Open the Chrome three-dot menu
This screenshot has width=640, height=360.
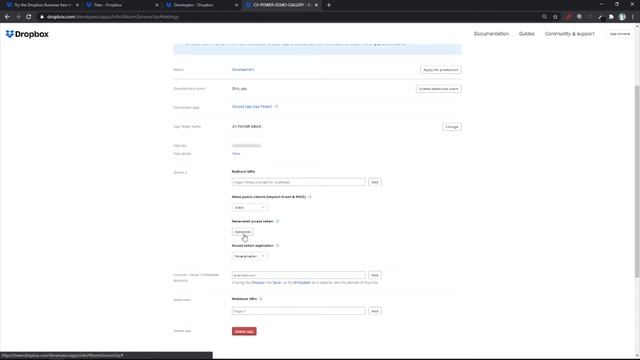tap(633, 17)
